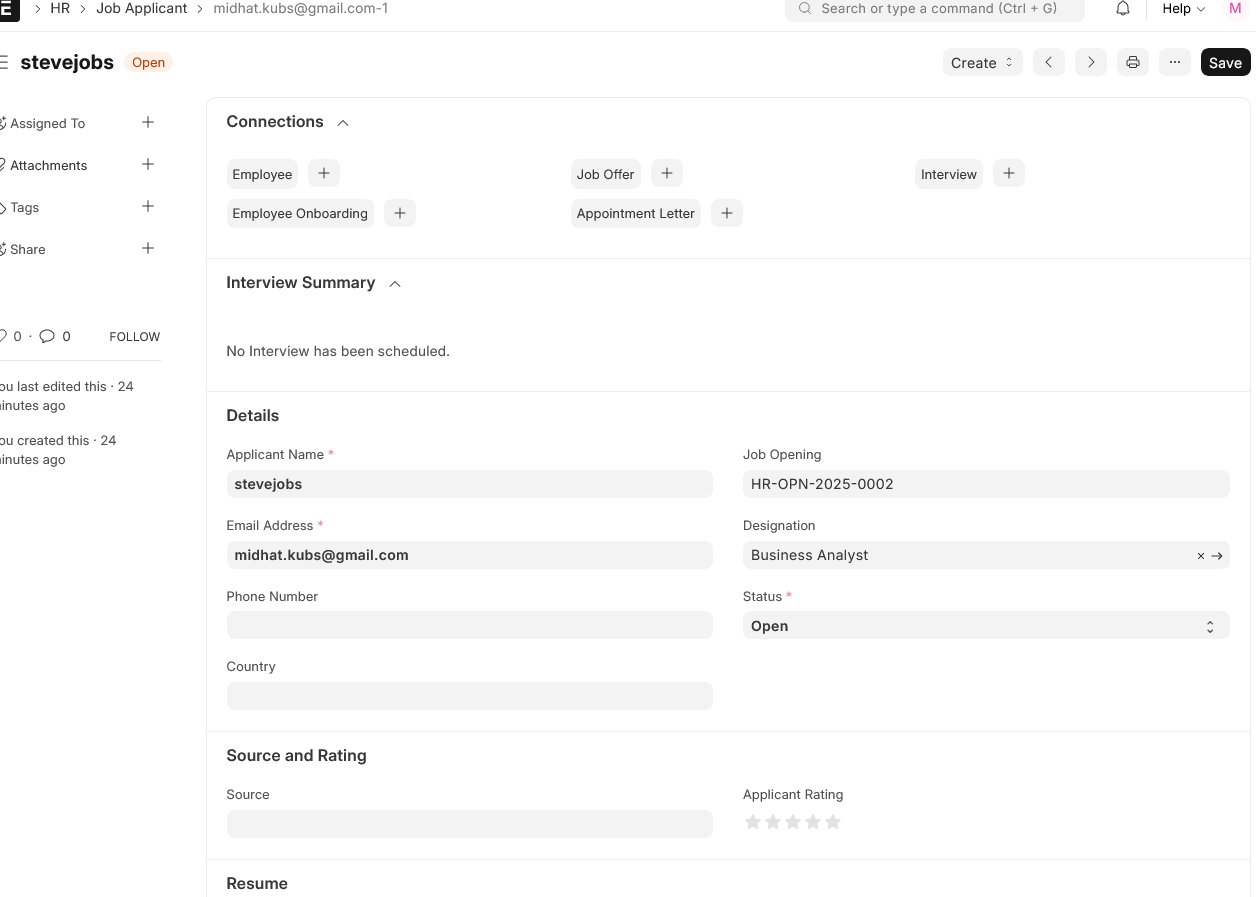Set applicant rating to three stars

pyautogui.click(x=793, y=822)
